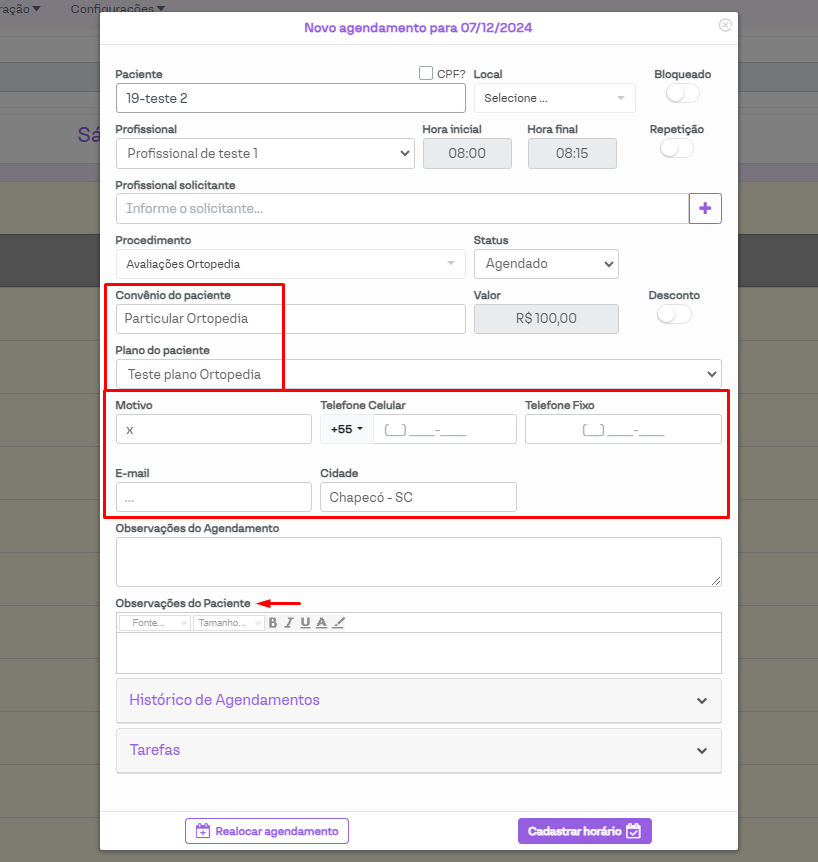Enable the Repetição toggle
Viewport: 818px width, 862px height.
(x=676, y=148)
